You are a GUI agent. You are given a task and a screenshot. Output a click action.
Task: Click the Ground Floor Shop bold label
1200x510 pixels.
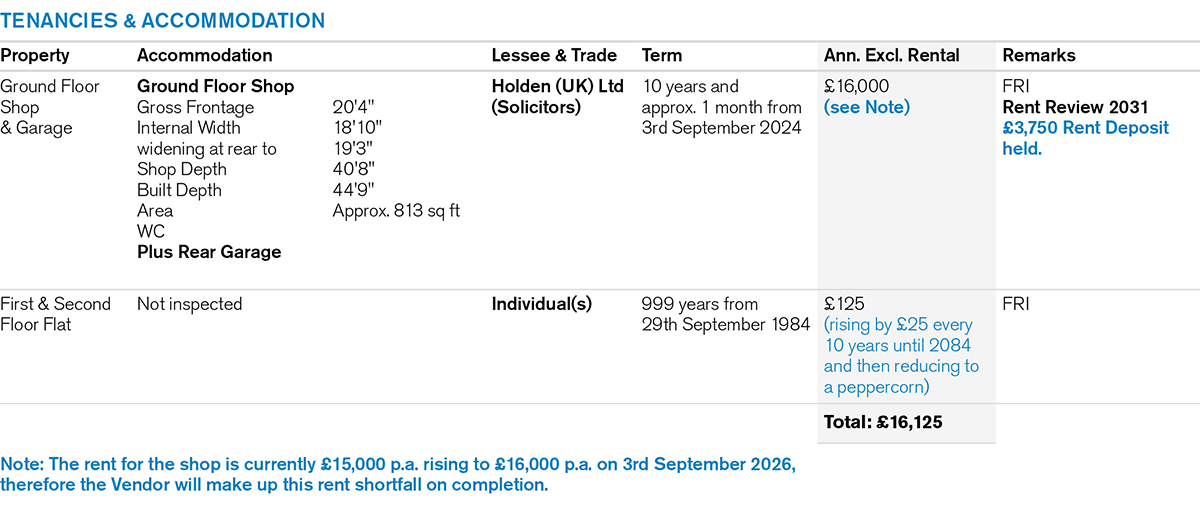pos(215,87)
